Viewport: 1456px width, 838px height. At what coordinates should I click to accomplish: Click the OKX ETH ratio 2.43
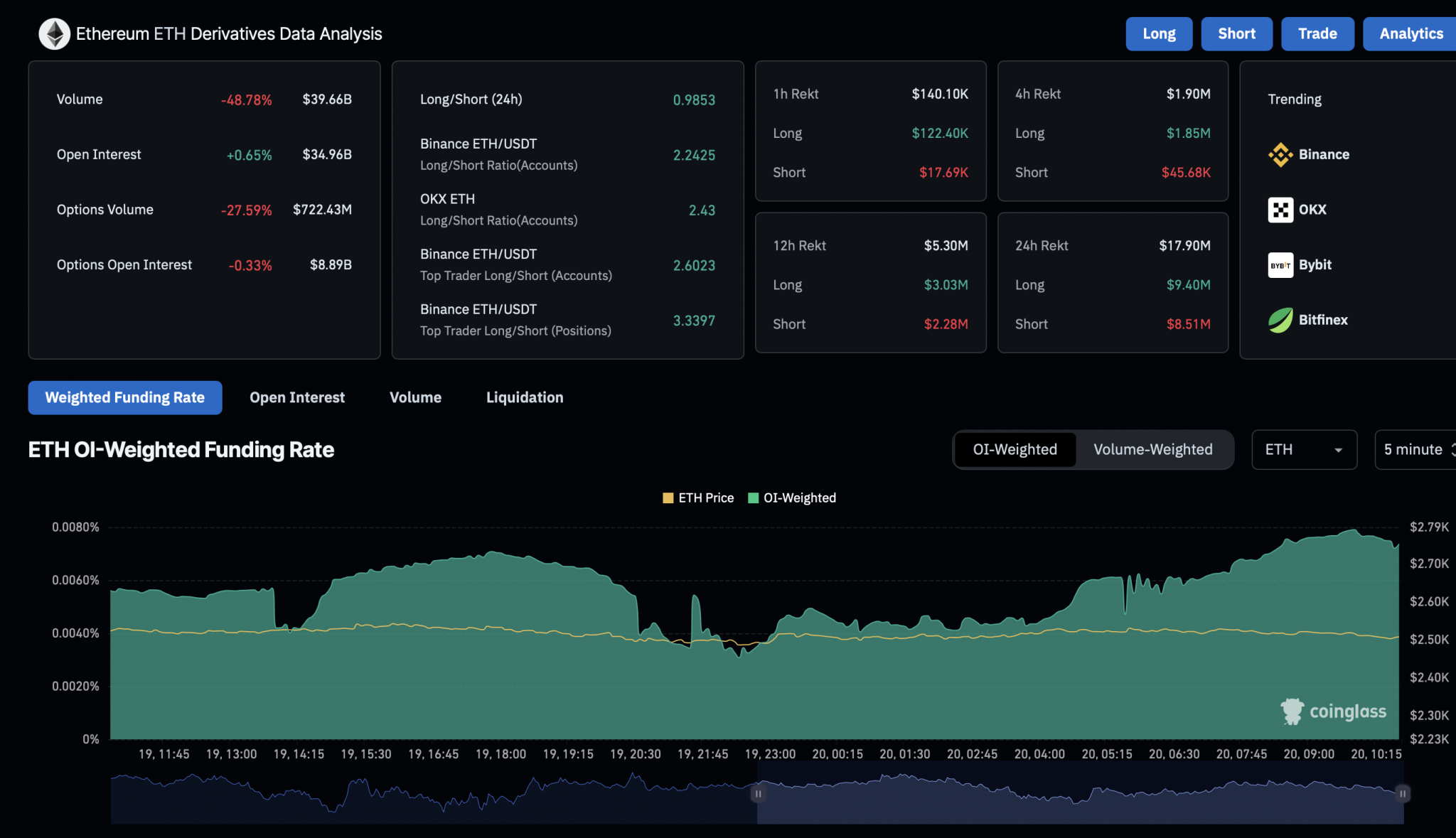click(x=702, y=210)
